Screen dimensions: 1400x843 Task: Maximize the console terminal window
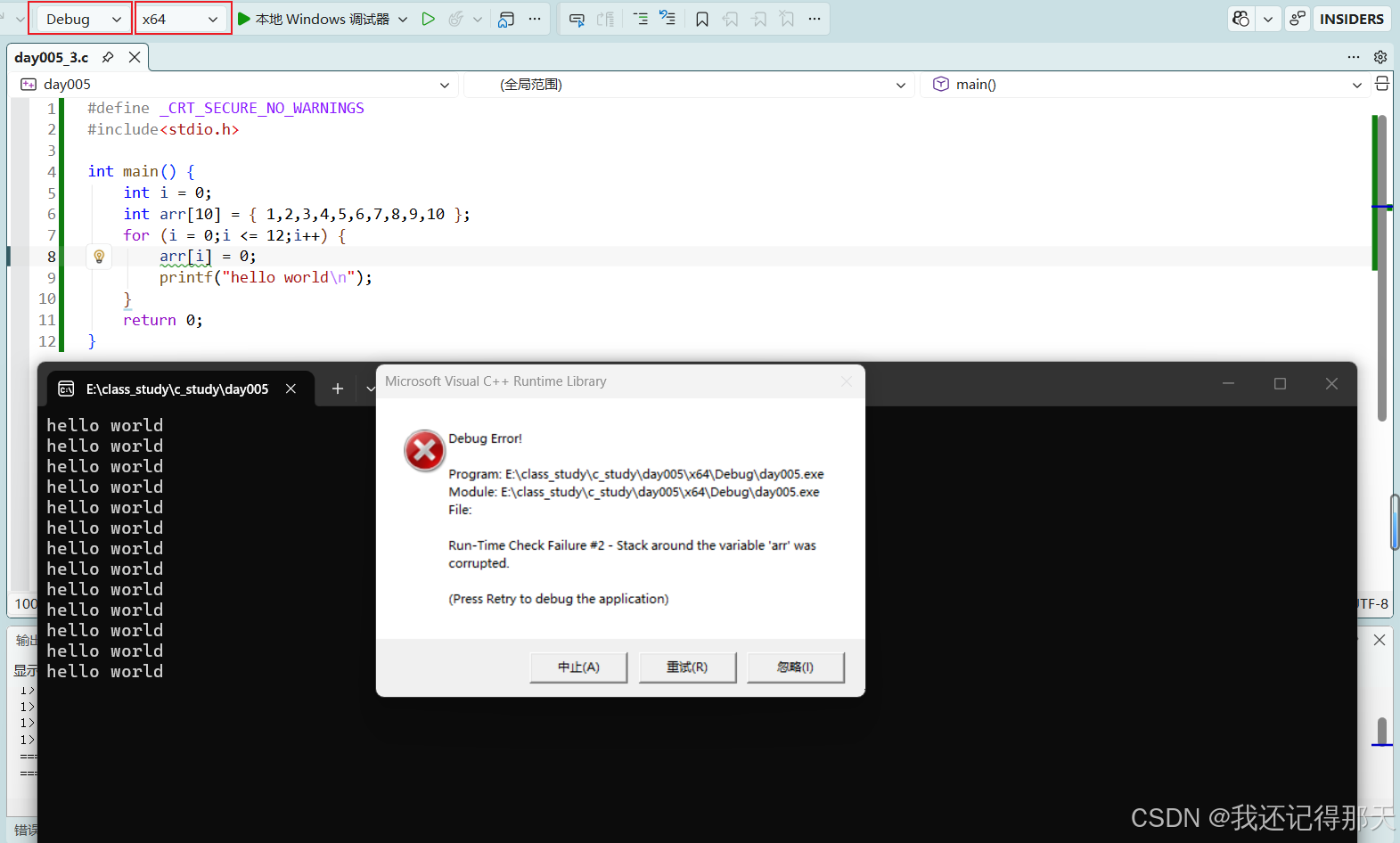[1280, 383]
